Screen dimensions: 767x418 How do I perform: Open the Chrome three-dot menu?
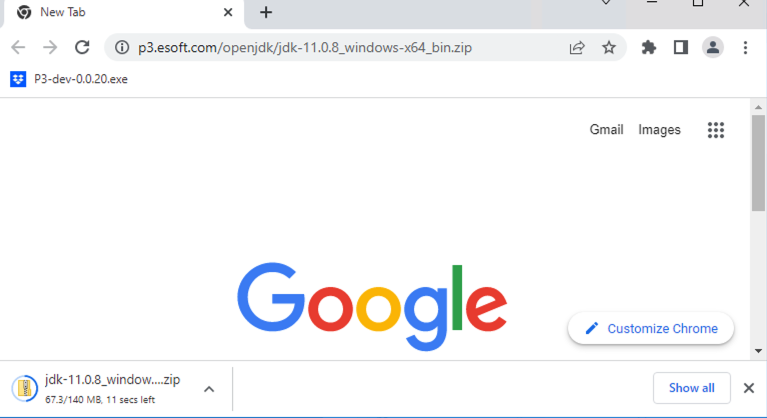point(745,47)
